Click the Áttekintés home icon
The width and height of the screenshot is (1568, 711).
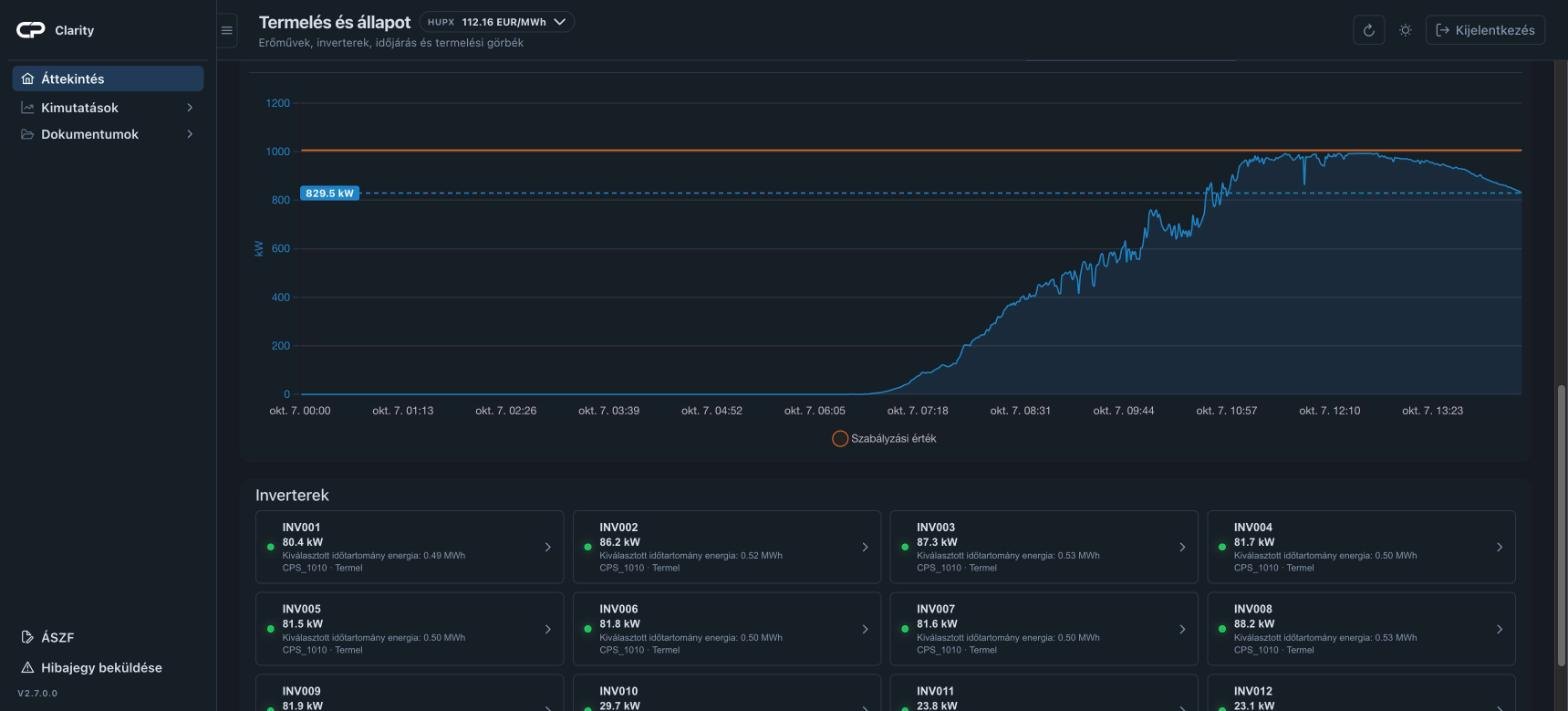tap(28, 79)
